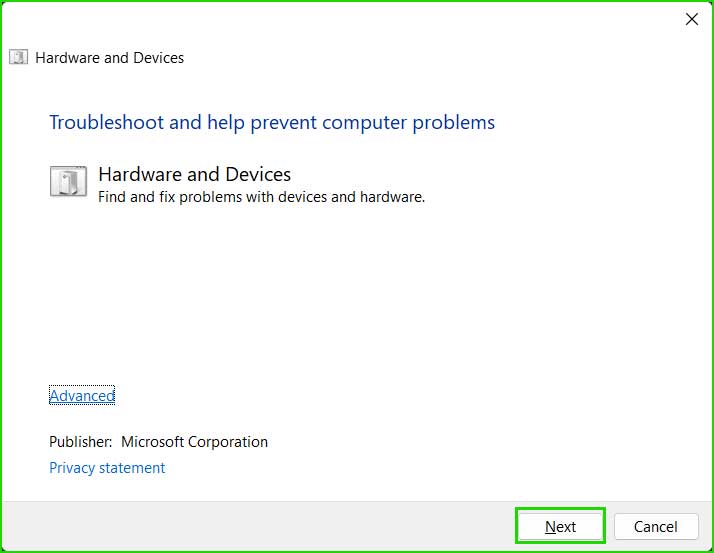Close the troubleshooter window with the X

pos(692,19)
